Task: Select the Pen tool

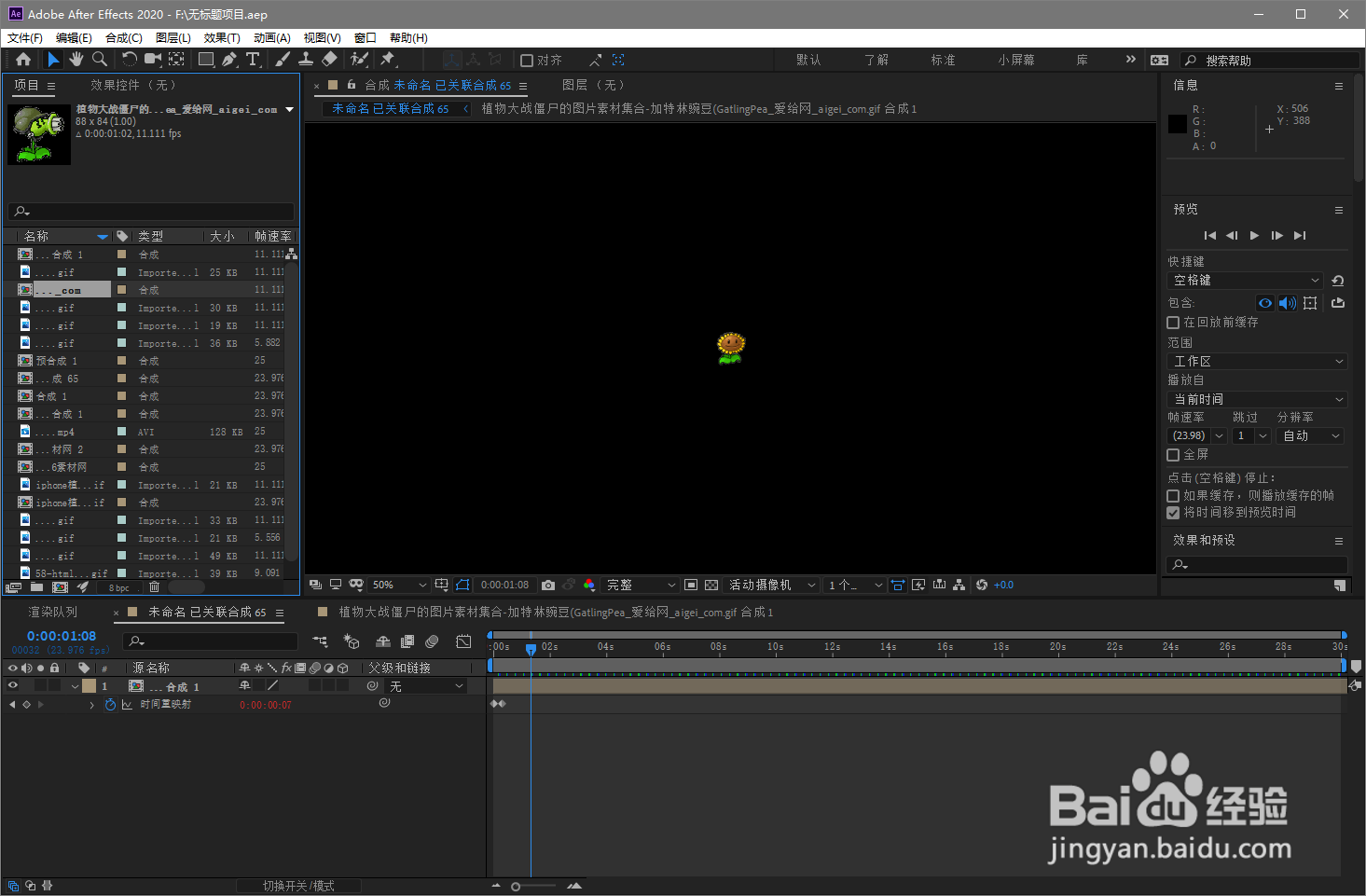Action: [230, 60]
